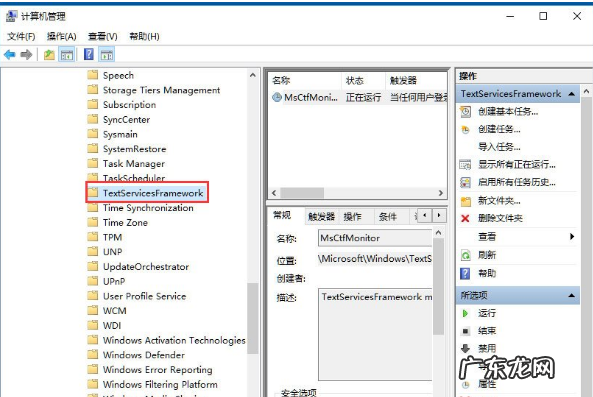Click 创建基本任务... action link
Screen dimensions: 593x397
[508, 112]
